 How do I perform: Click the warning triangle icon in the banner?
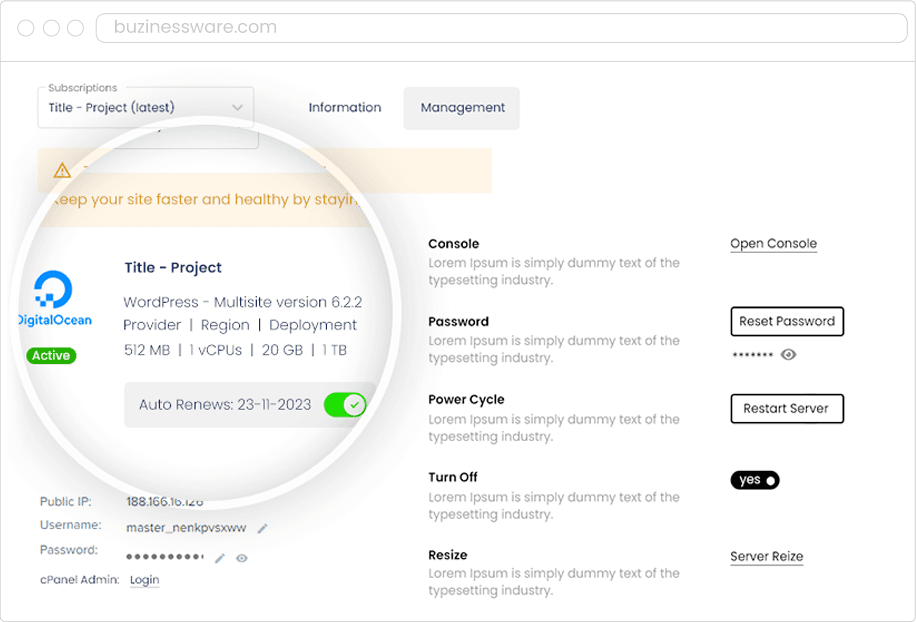[x=62, y=170]
